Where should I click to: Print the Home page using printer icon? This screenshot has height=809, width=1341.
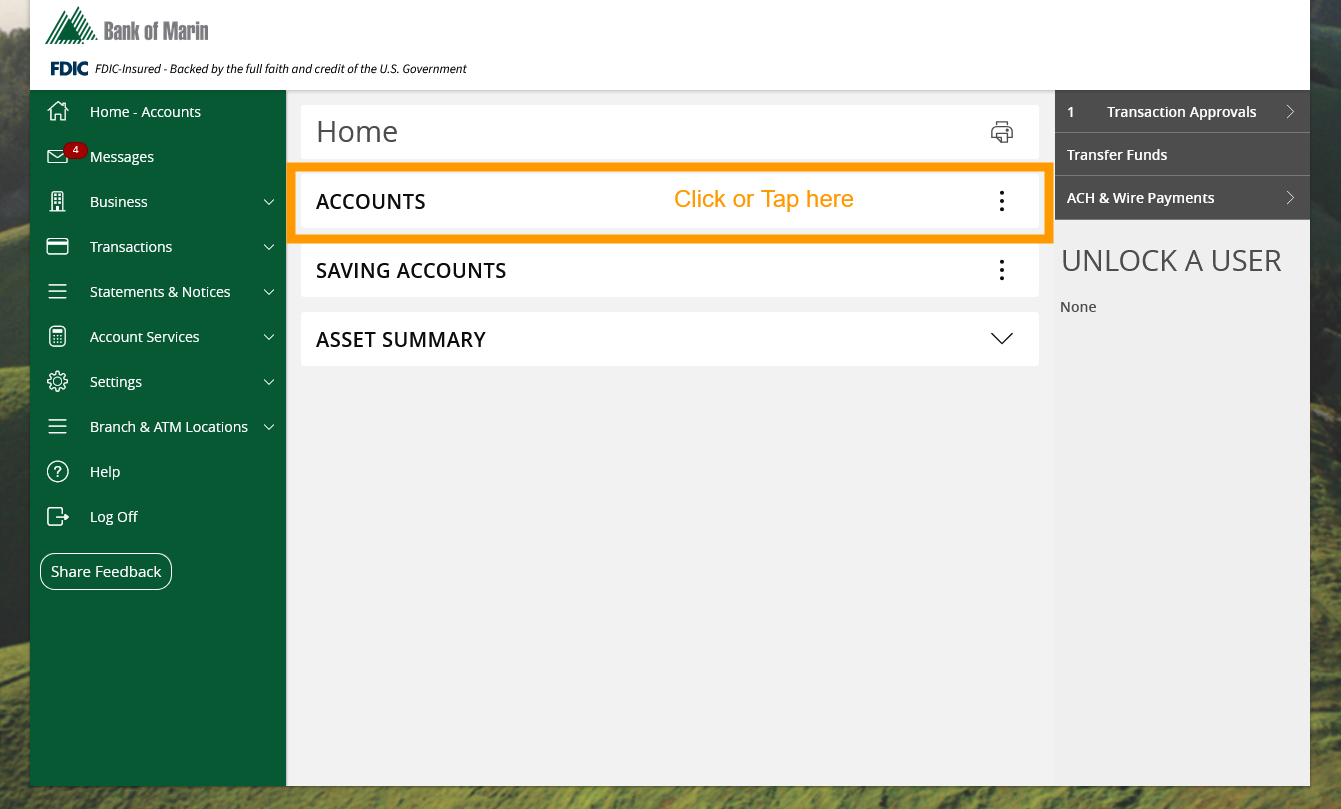point(1001,132)
